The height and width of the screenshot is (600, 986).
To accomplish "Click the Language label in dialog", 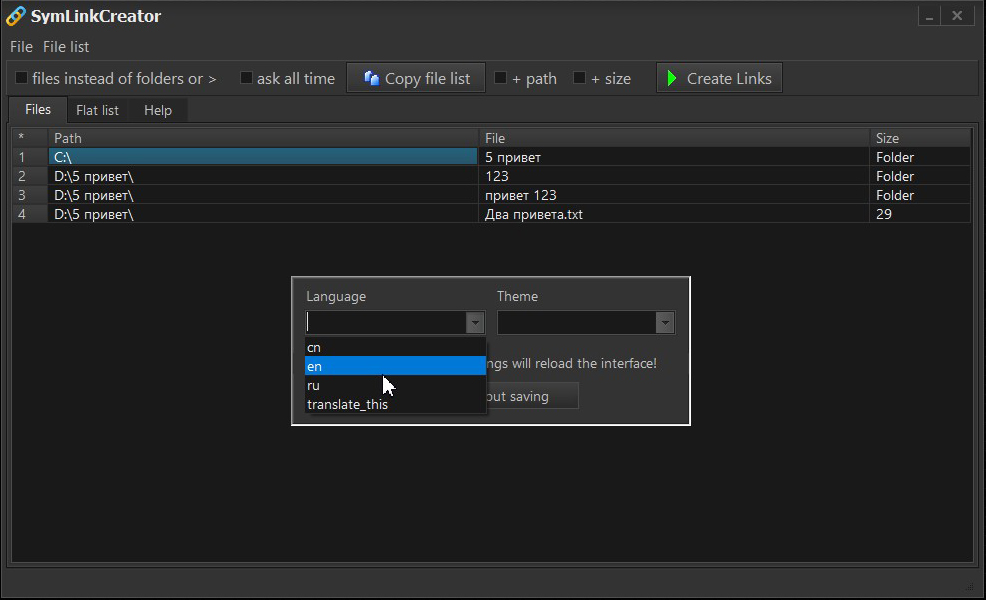I will (336, 296).
